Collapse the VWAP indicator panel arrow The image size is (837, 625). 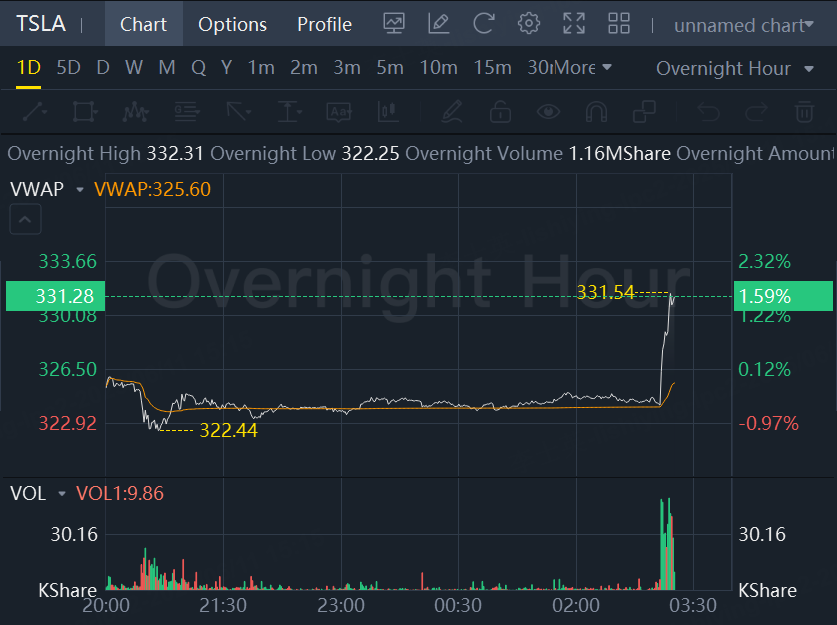coord(25,219)
